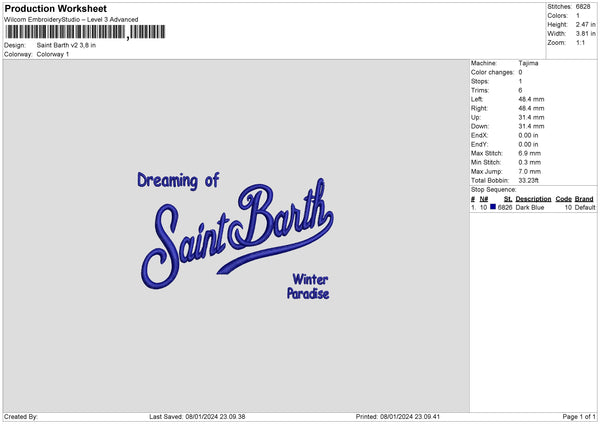Click the Dark Blue description in stop sequence
The height and width of the screenshot is (424, 600).
530,207
